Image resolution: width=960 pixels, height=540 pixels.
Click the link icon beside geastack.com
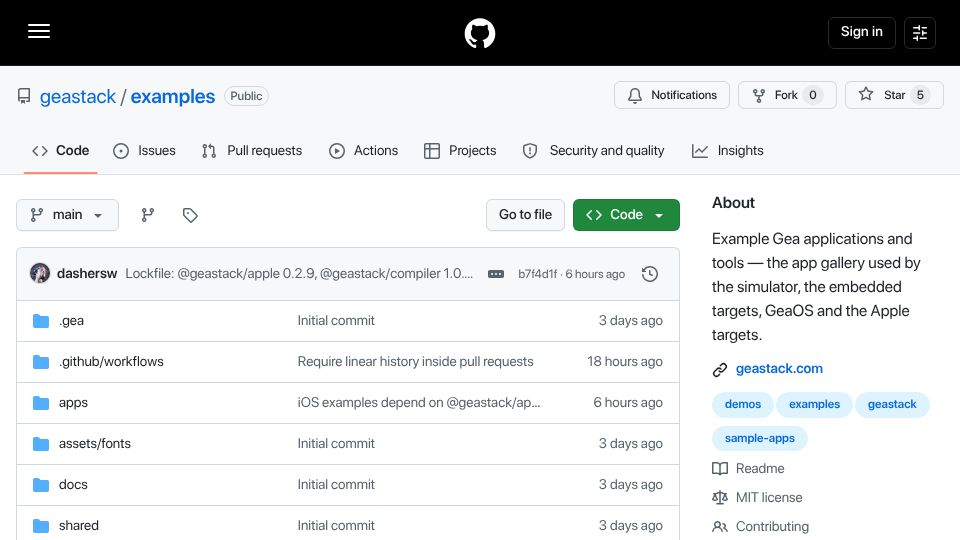click(x=720, y=369)
